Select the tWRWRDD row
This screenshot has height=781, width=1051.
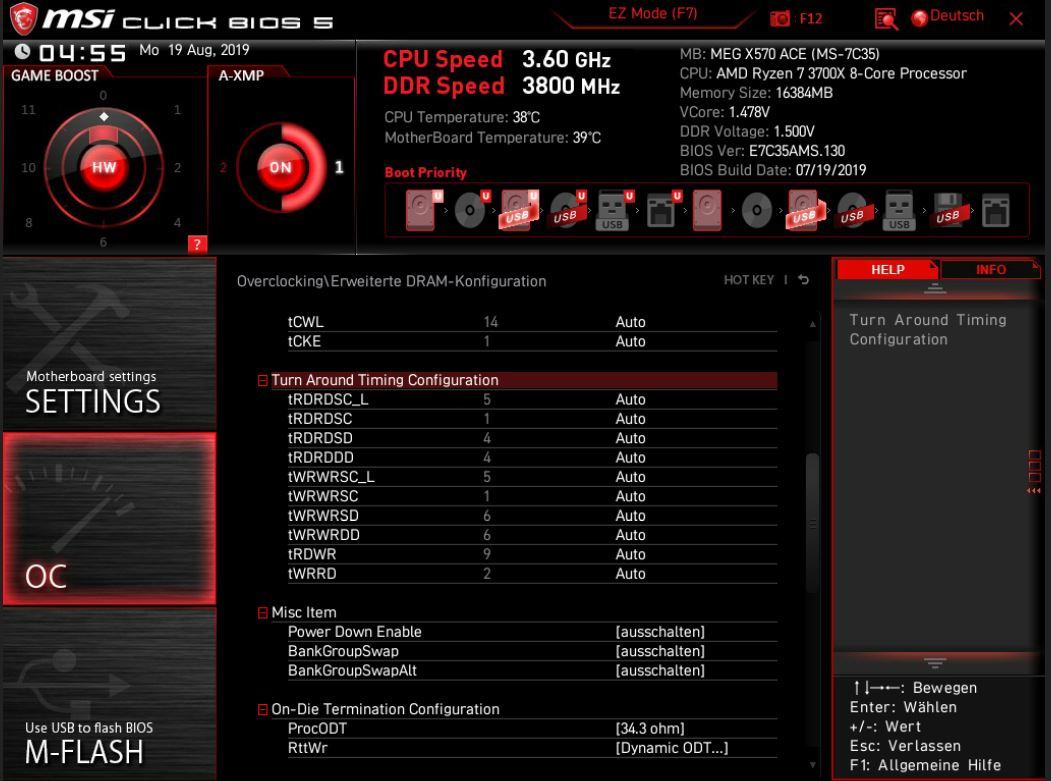click(x=532, y=535)
